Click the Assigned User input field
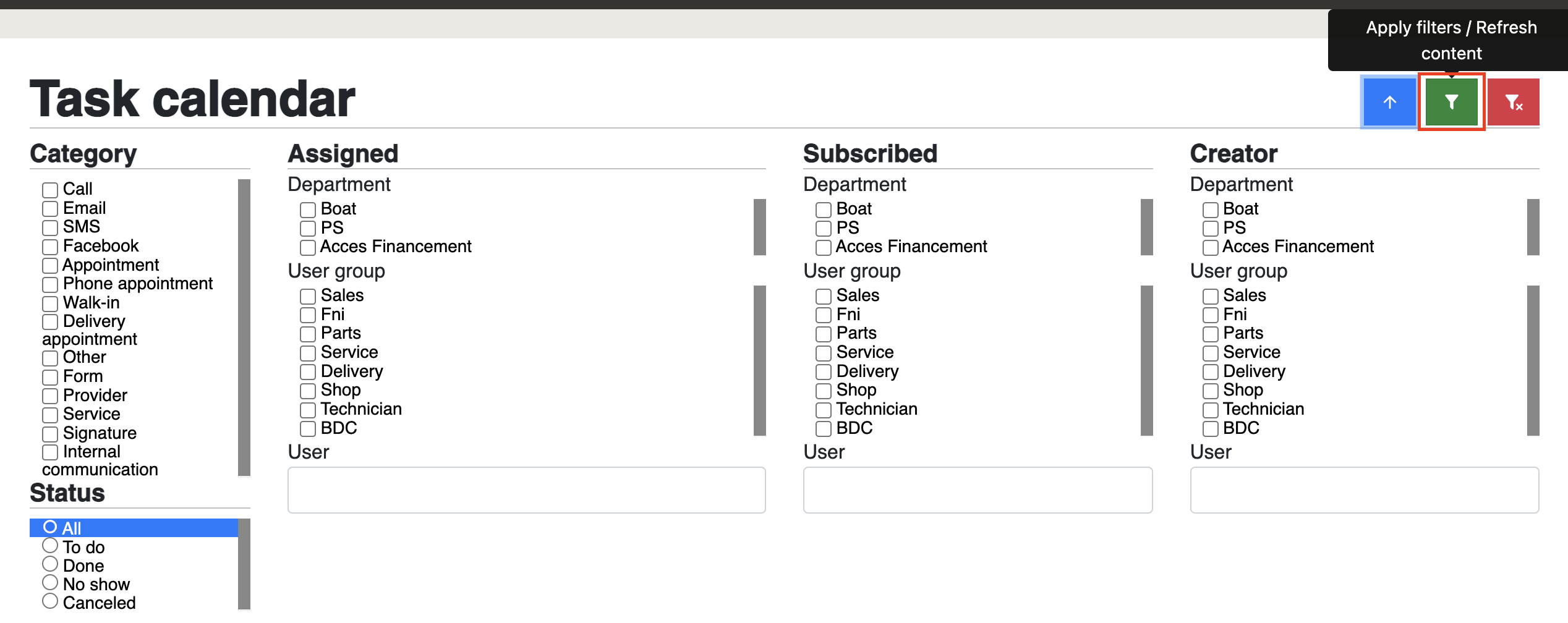This screenshot has width=1568, height=623. [527, 490]
